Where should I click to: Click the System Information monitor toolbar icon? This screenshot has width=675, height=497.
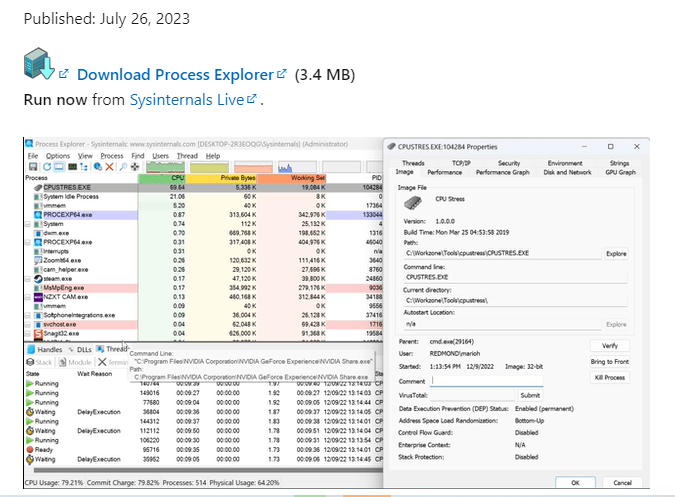[x=59, y=167]
